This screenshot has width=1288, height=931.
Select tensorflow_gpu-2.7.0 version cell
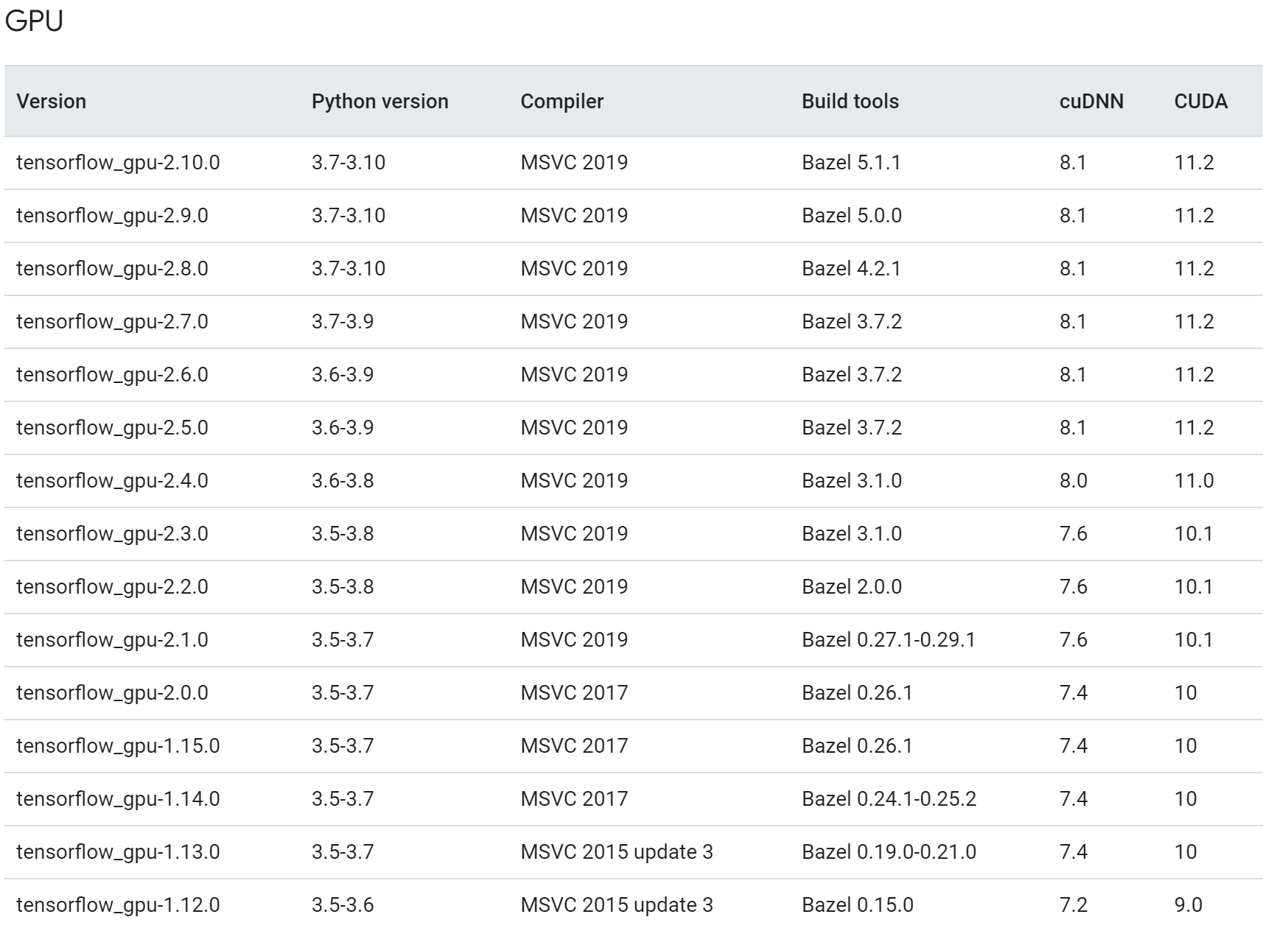click(112, 322)
